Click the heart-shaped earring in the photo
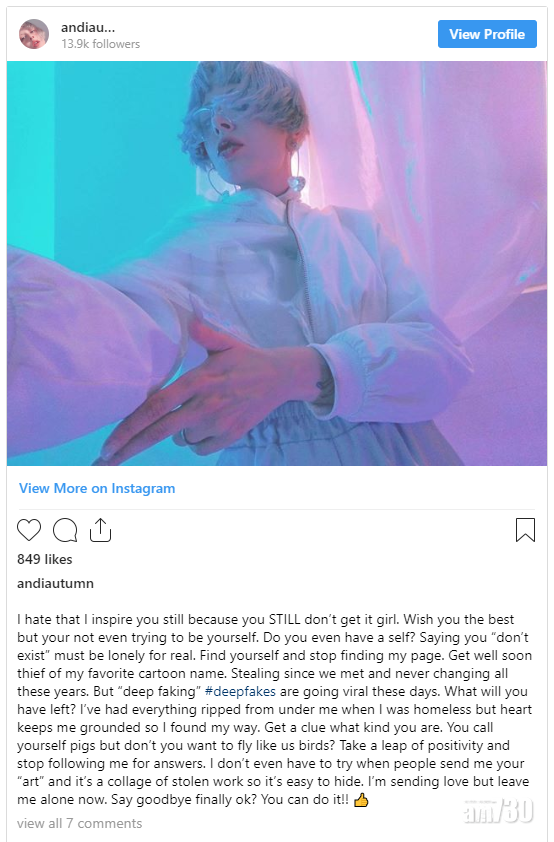 (x=296, y=183)
